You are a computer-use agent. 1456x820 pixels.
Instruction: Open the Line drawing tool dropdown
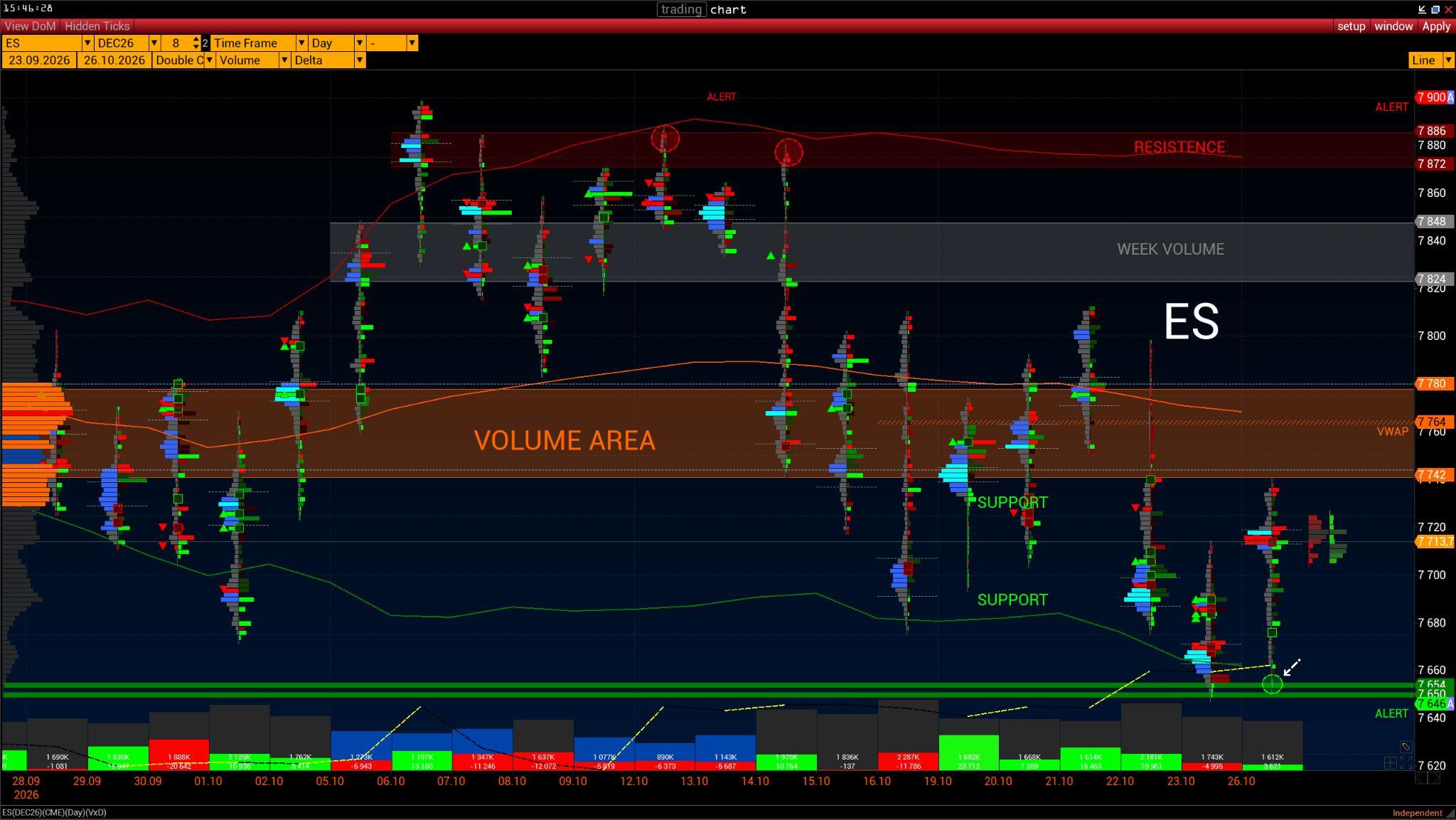[x=1448, y=60]
